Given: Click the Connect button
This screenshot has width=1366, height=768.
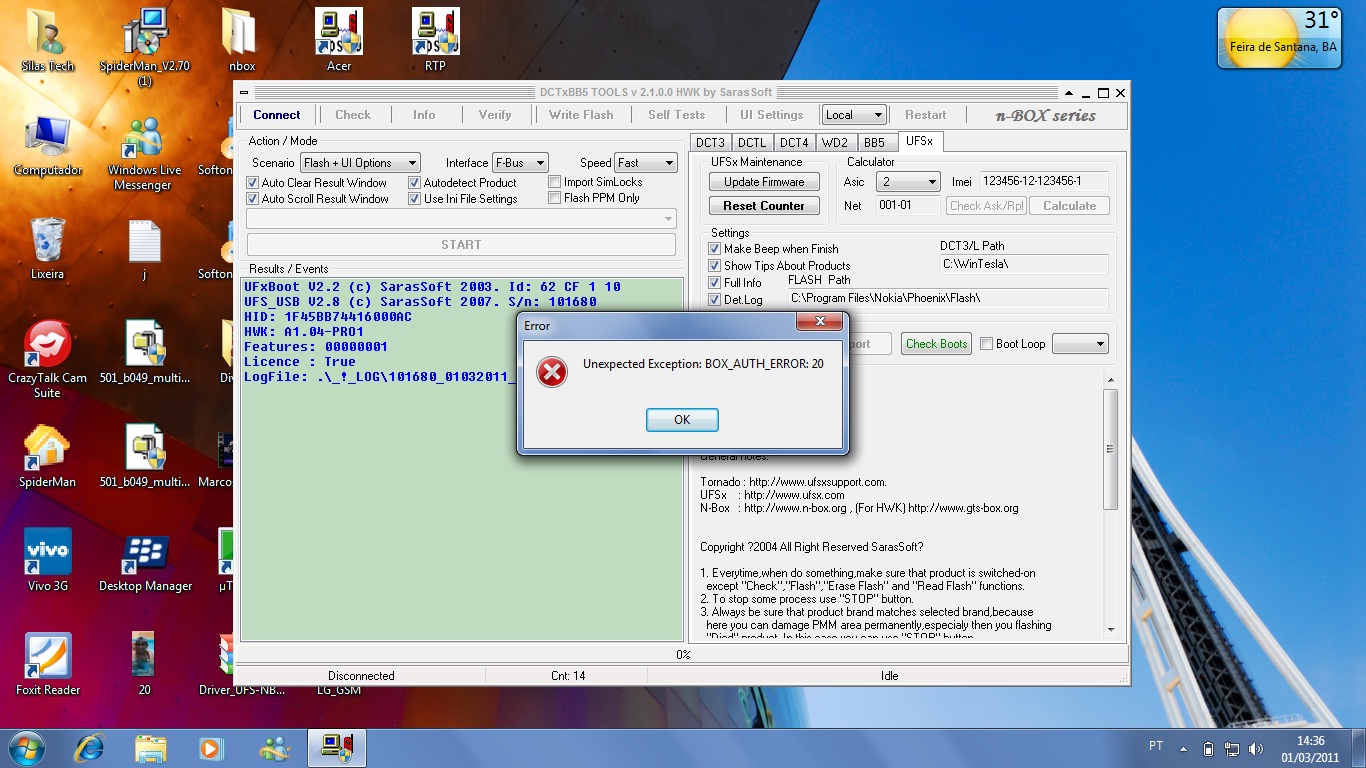Looking at the screenshot, I should click(277, 115).
